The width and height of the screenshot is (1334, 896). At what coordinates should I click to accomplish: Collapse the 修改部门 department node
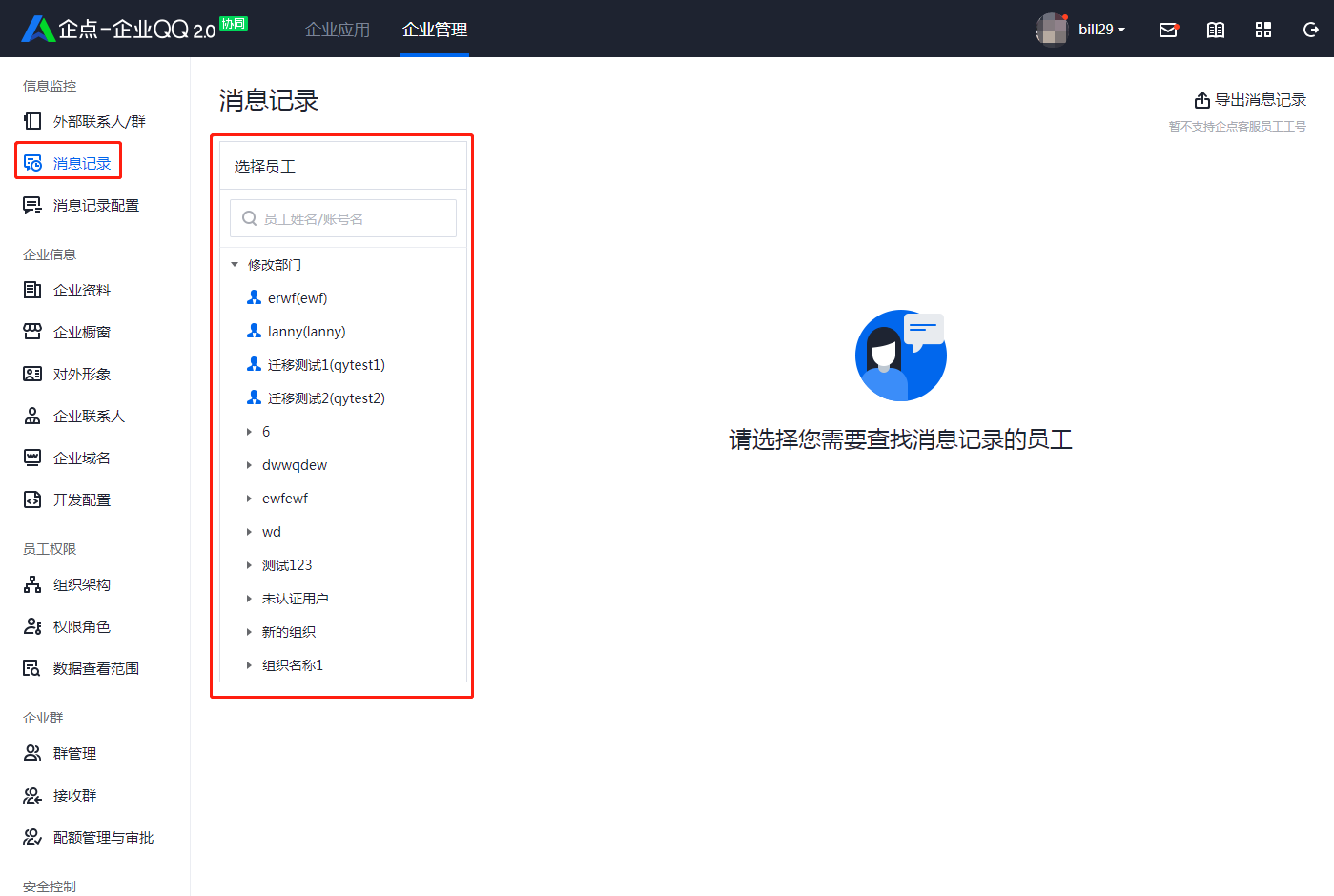click(235, 265)
